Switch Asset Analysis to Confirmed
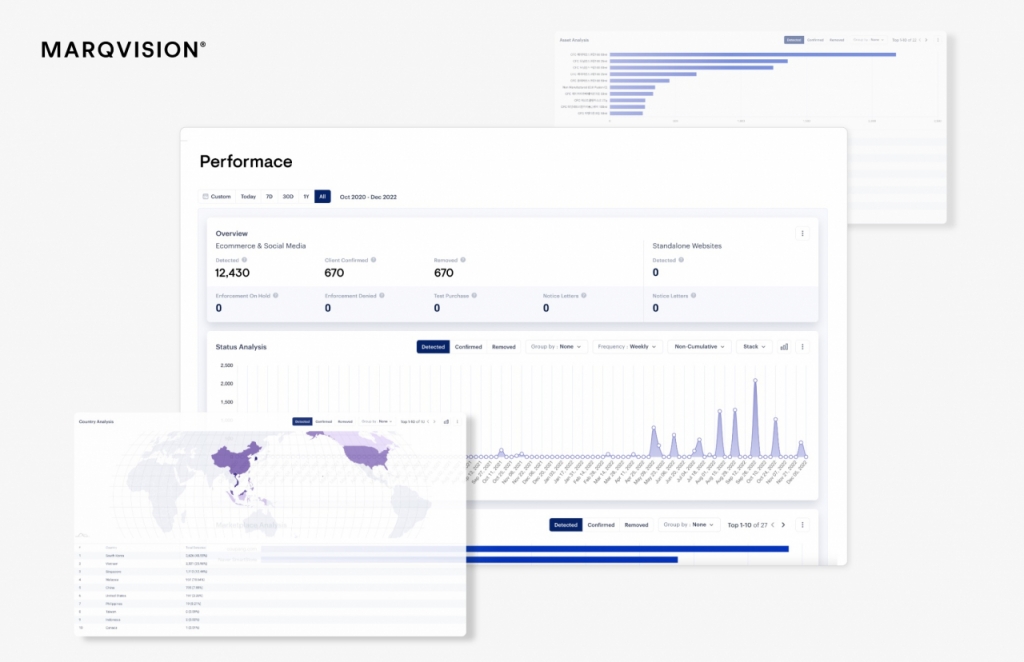 (816, 40)
